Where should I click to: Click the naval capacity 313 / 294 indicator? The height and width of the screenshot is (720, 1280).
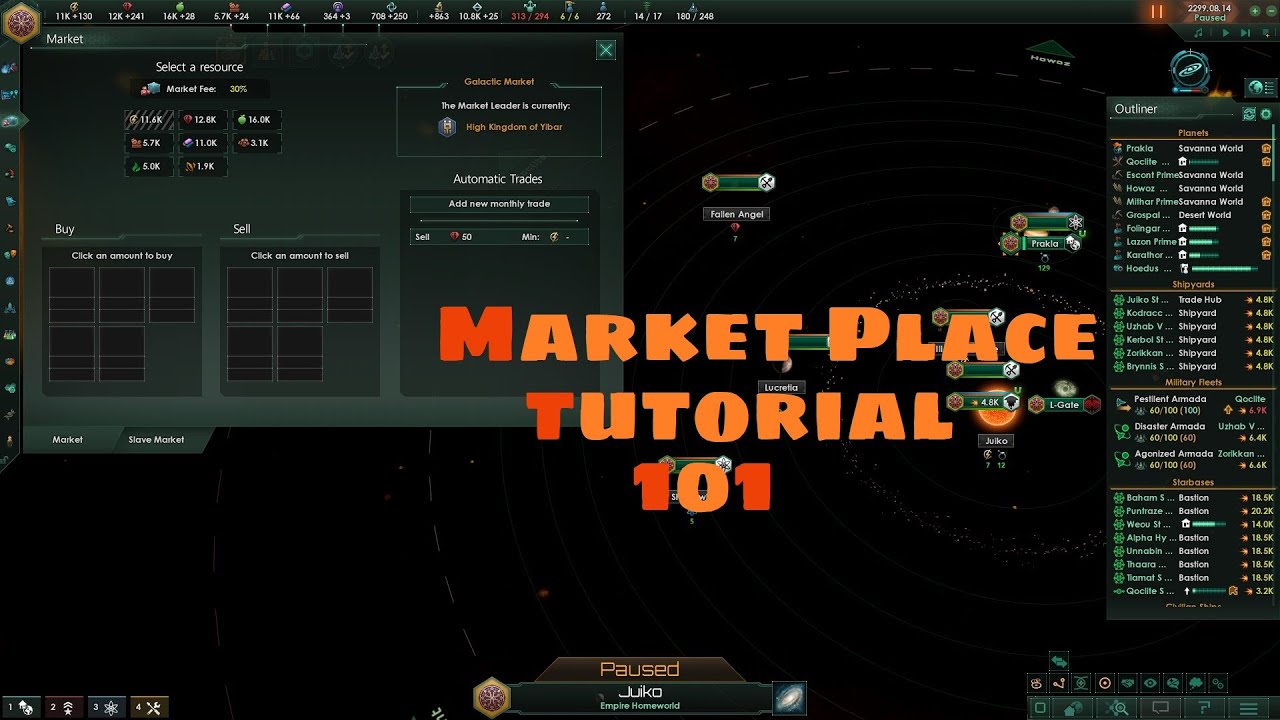click(531, 13)
